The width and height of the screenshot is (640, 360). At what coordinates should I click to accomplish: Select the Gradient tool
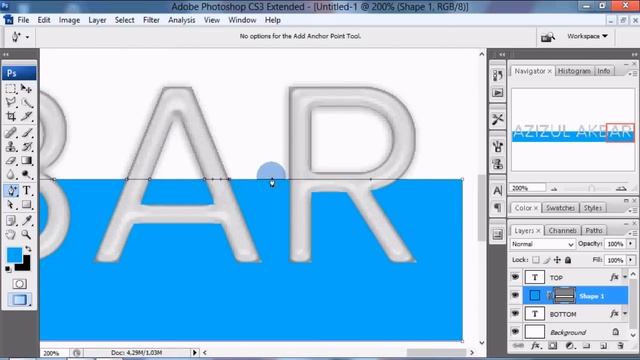(27, 161)
